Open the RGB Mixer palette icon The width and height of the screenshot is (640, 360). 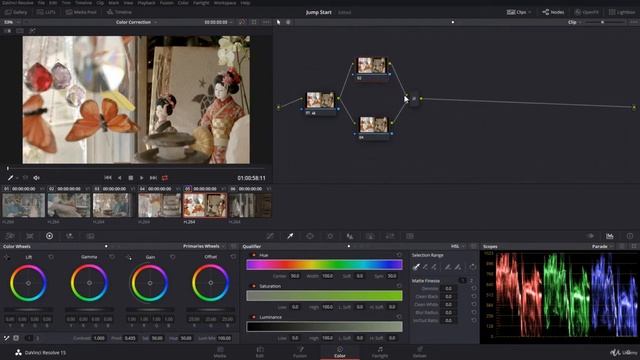tap(69, 236)
